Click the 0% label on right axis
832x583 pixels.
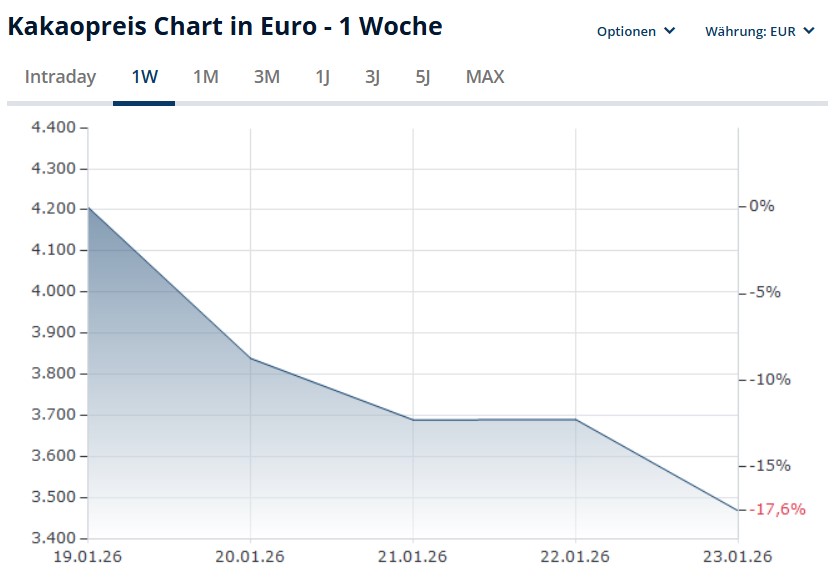pos(761,206)
